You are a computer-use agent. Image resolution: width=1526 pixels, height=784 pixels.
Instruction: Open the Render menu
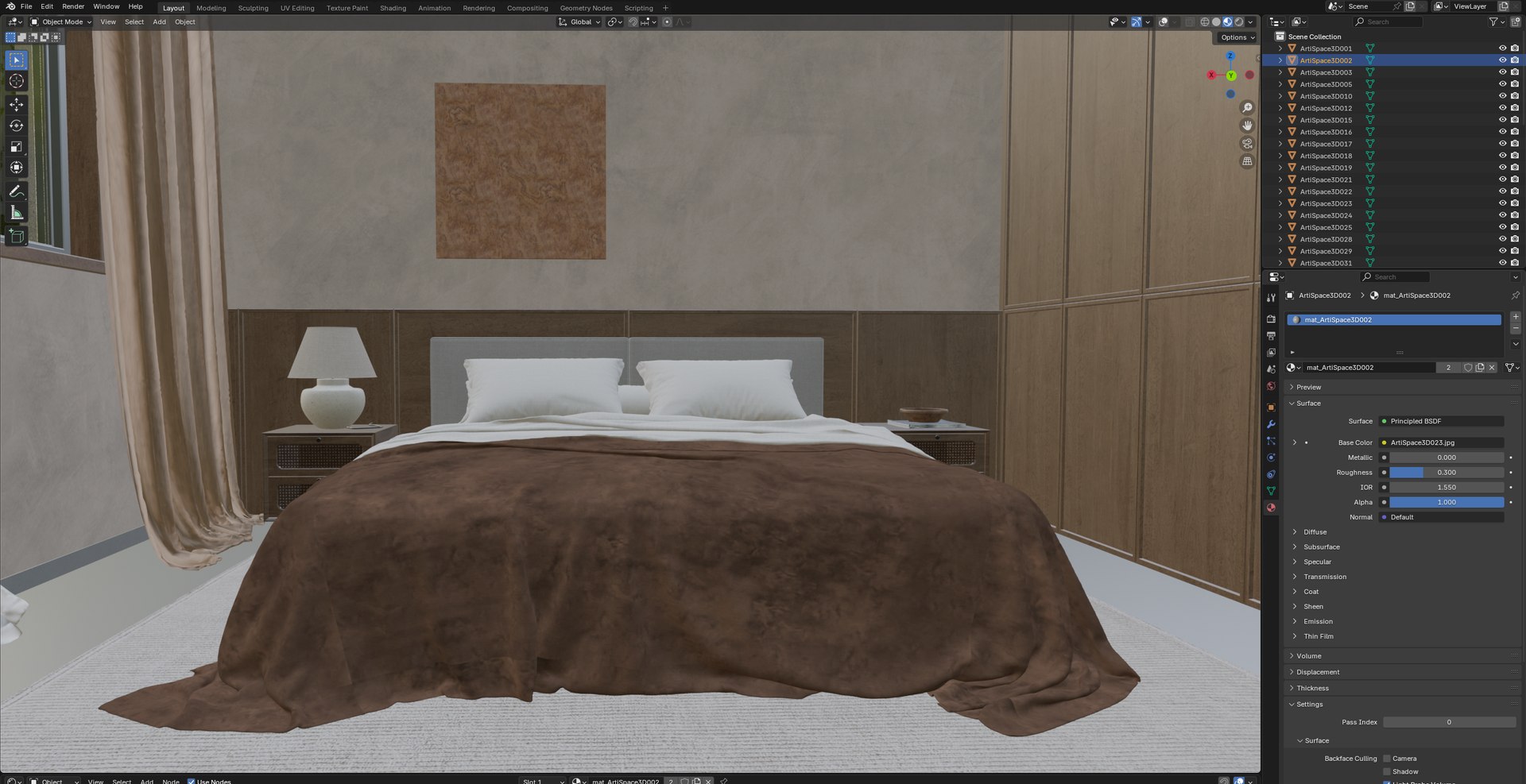coord(73,6)
